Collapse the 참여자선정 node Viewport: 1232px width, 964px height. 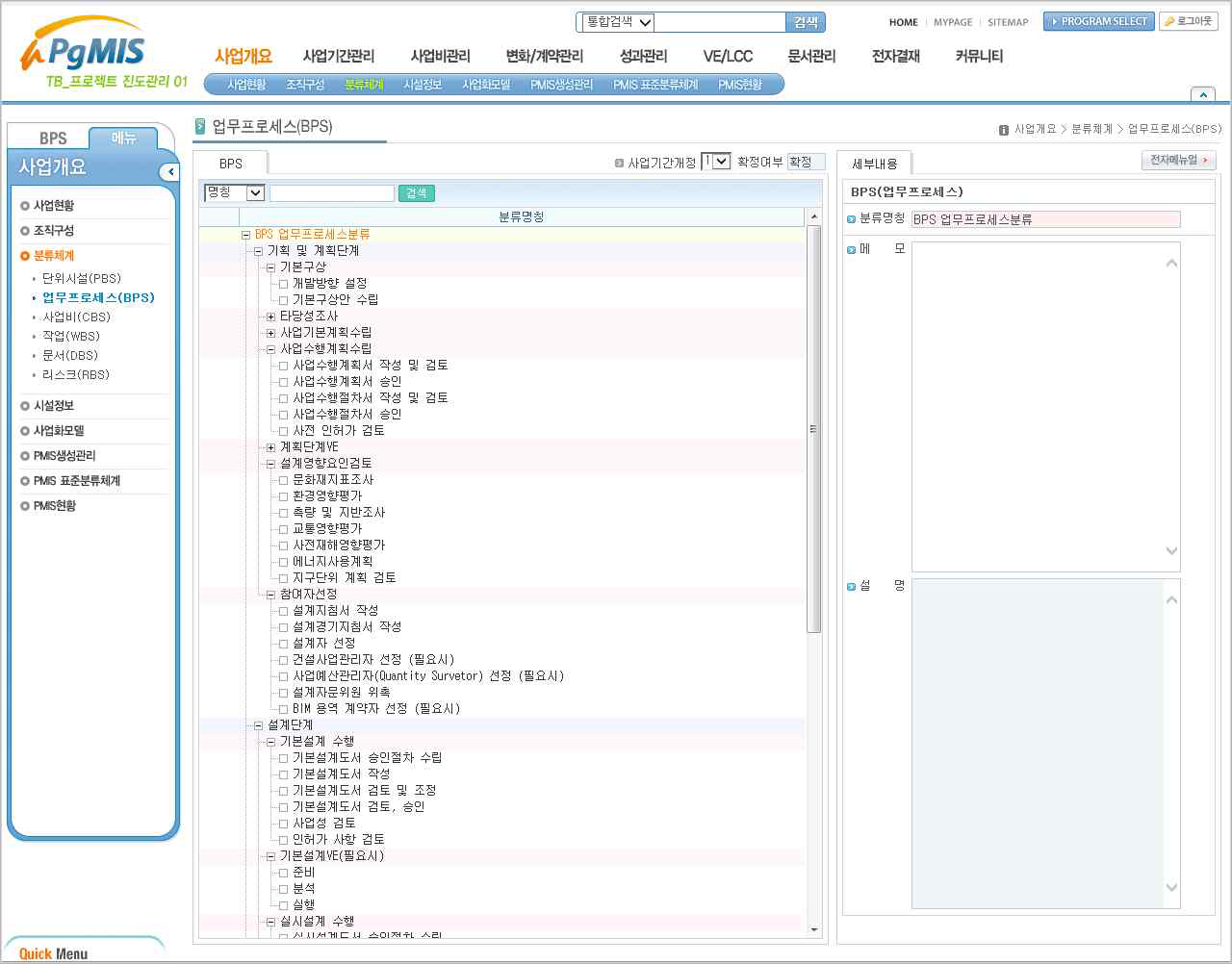[270, 595]
